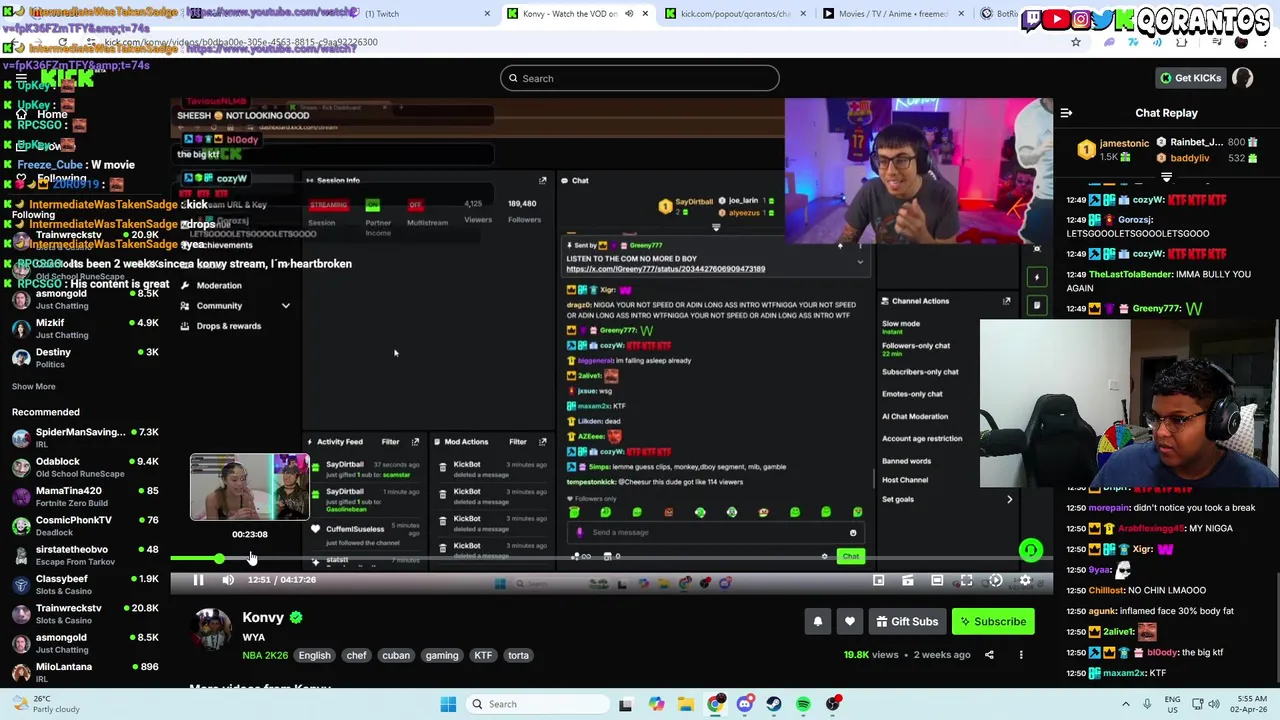Open Destiny's channel in sidebar
The width and height of the screenshot is (1280, 720).
tap(85, 357)
